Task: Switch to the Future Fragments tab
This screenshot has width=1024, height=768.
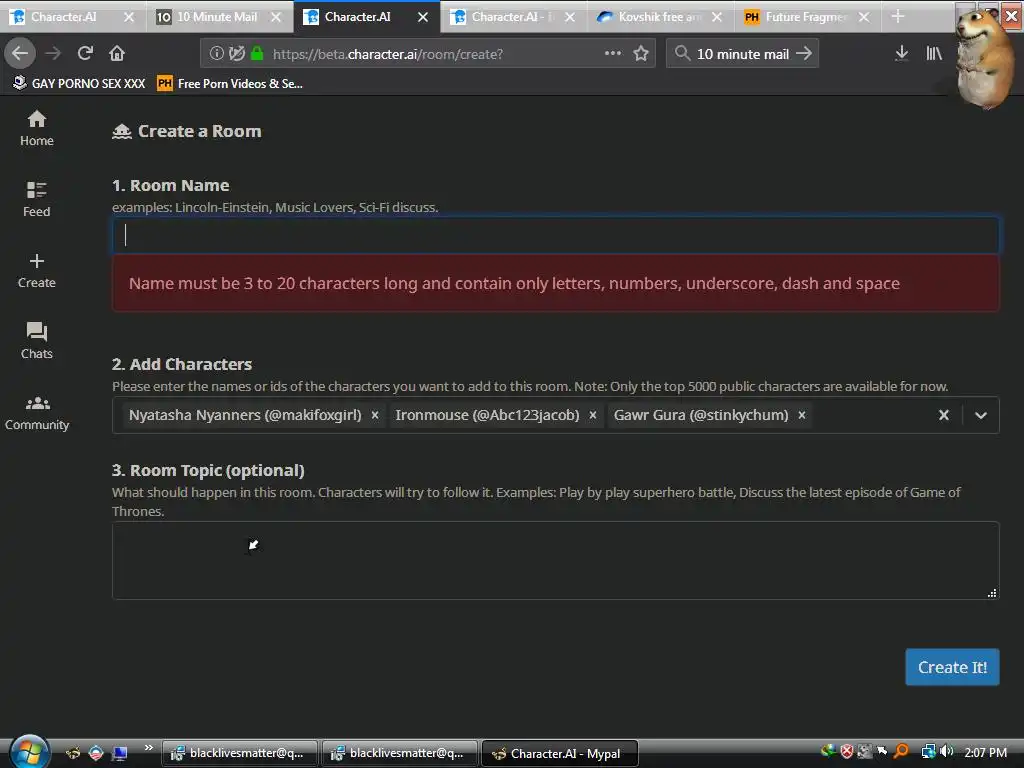Action: (805, 16)
